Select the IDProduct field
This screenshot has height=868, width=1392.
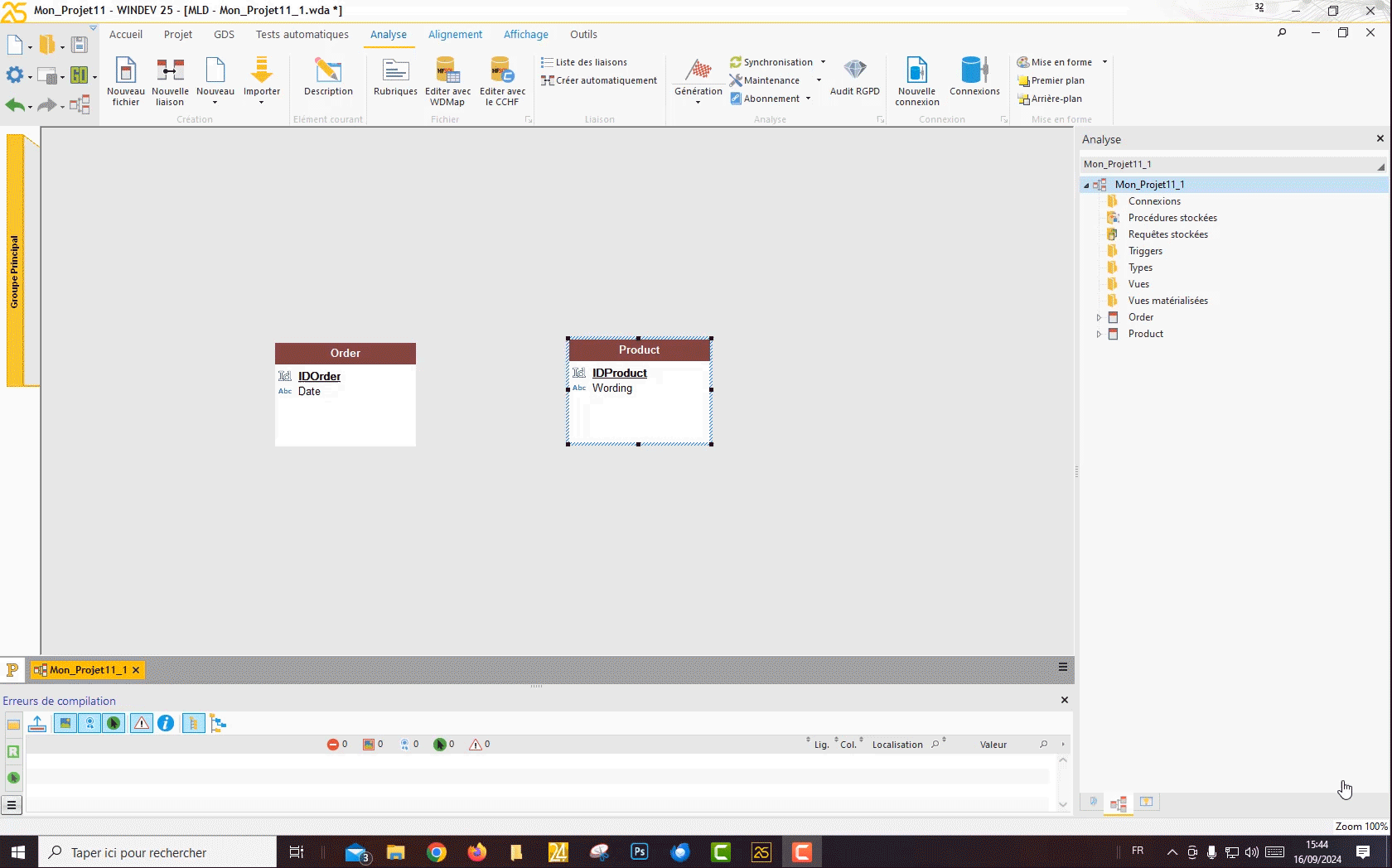tap(619, 373)
